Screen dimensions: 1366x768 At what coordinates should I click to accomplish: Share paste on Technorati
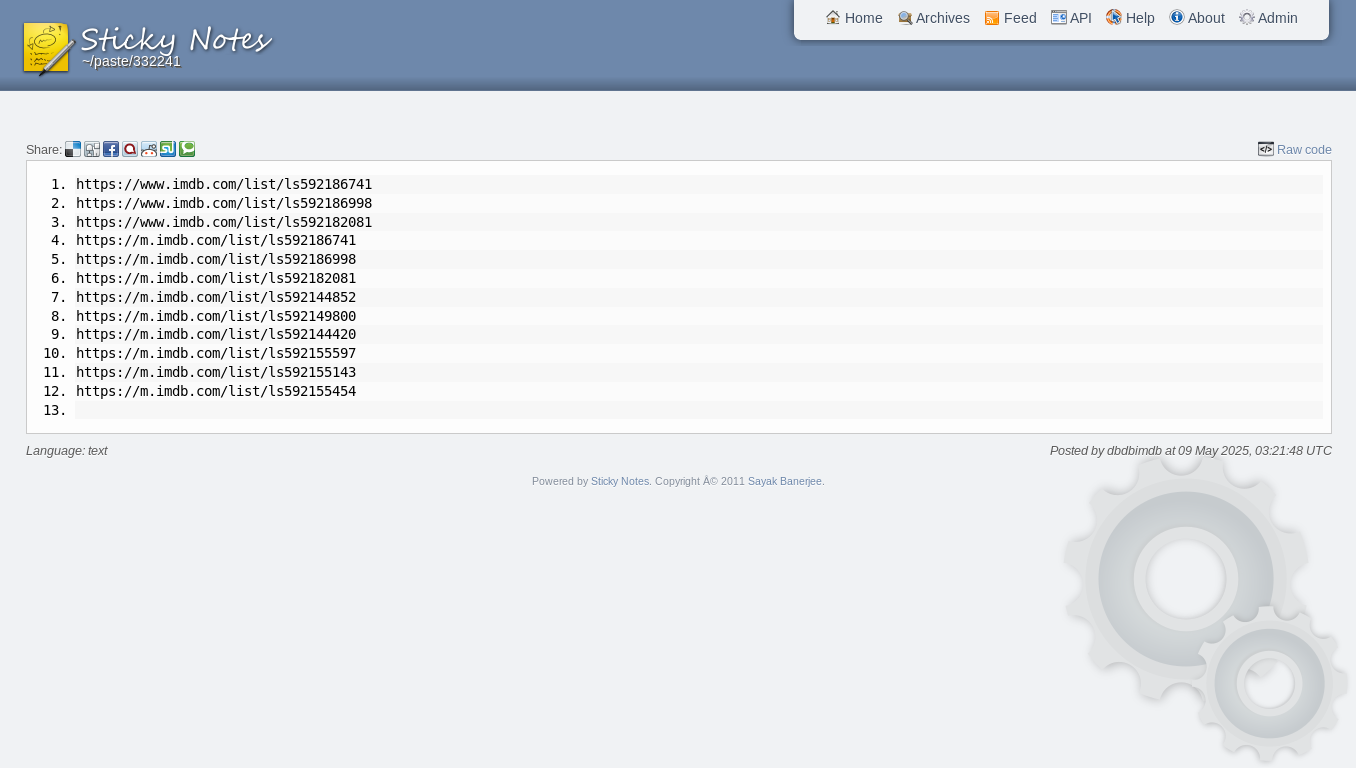[187, 149]
